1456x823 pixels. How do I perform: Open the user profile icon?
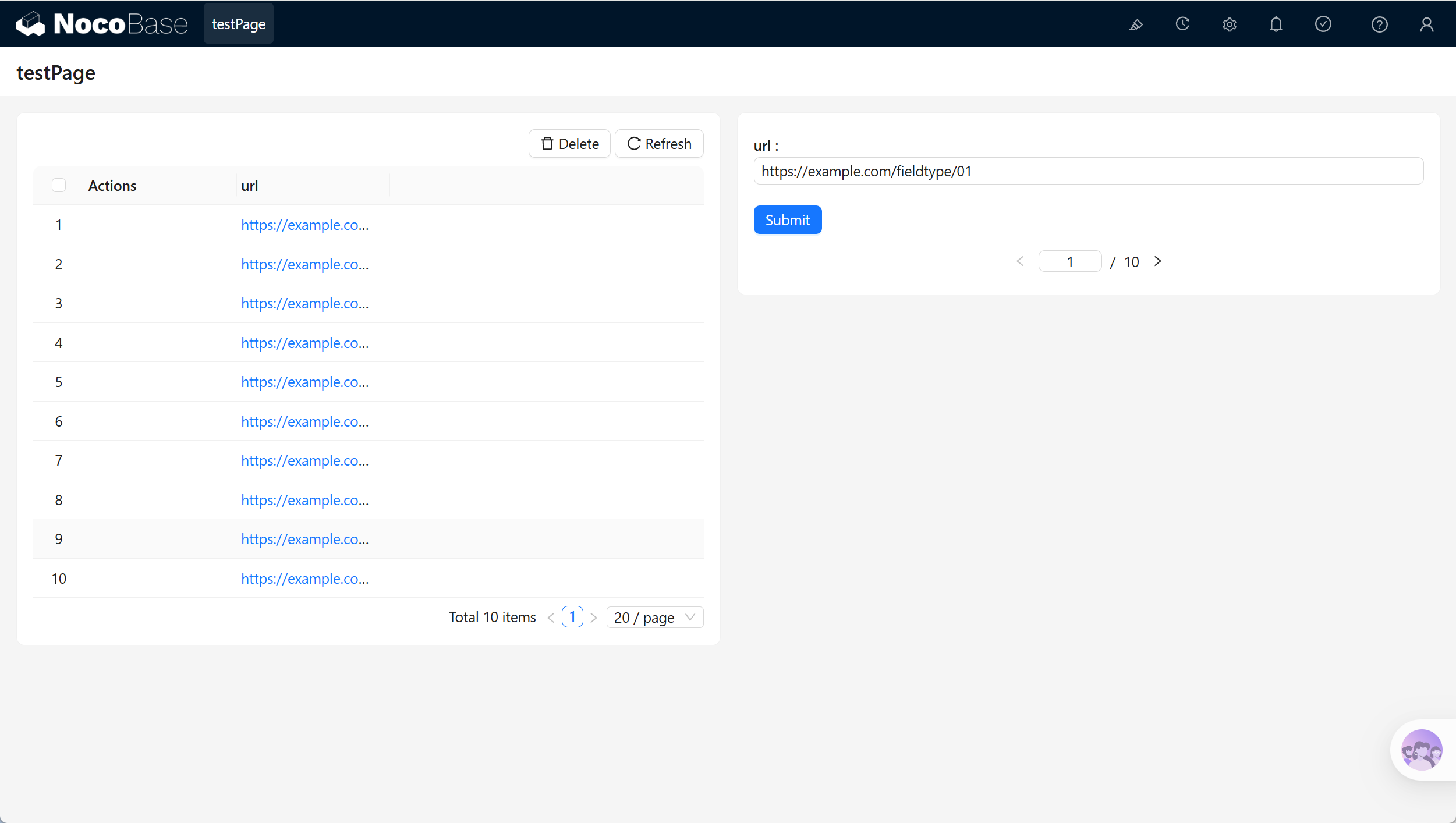tap(1426, 24)
